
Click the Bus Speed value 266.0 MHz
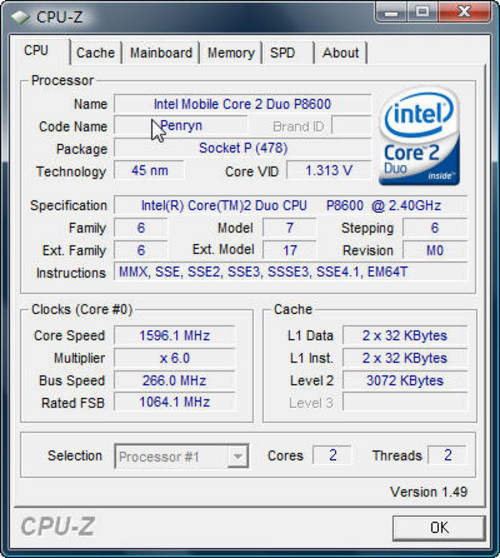tap(174, 380)
